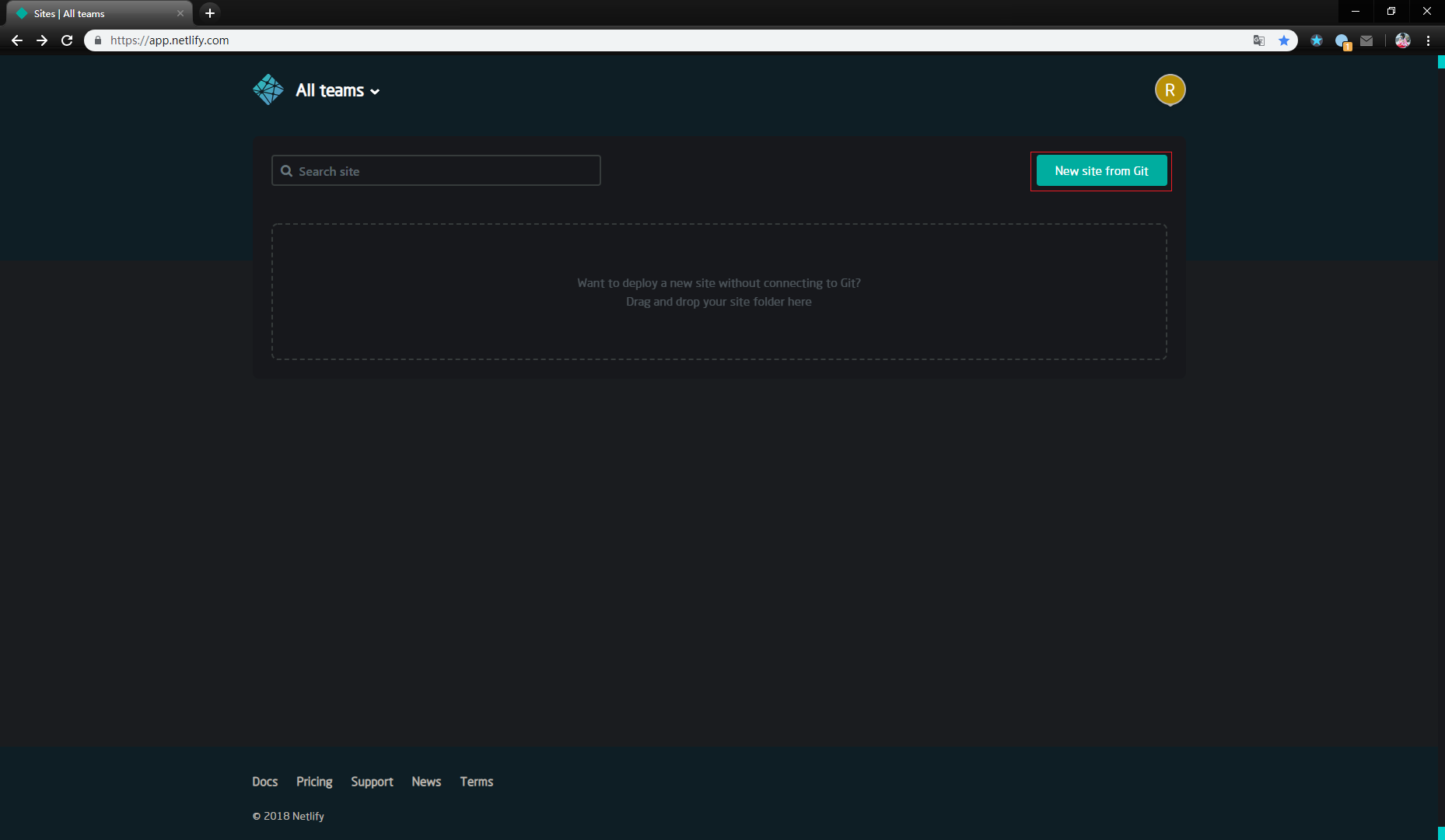The width and height of the screenshot is (1445, 840).
Task: Click the magnifier icon in search box
Action: (286, 171)
